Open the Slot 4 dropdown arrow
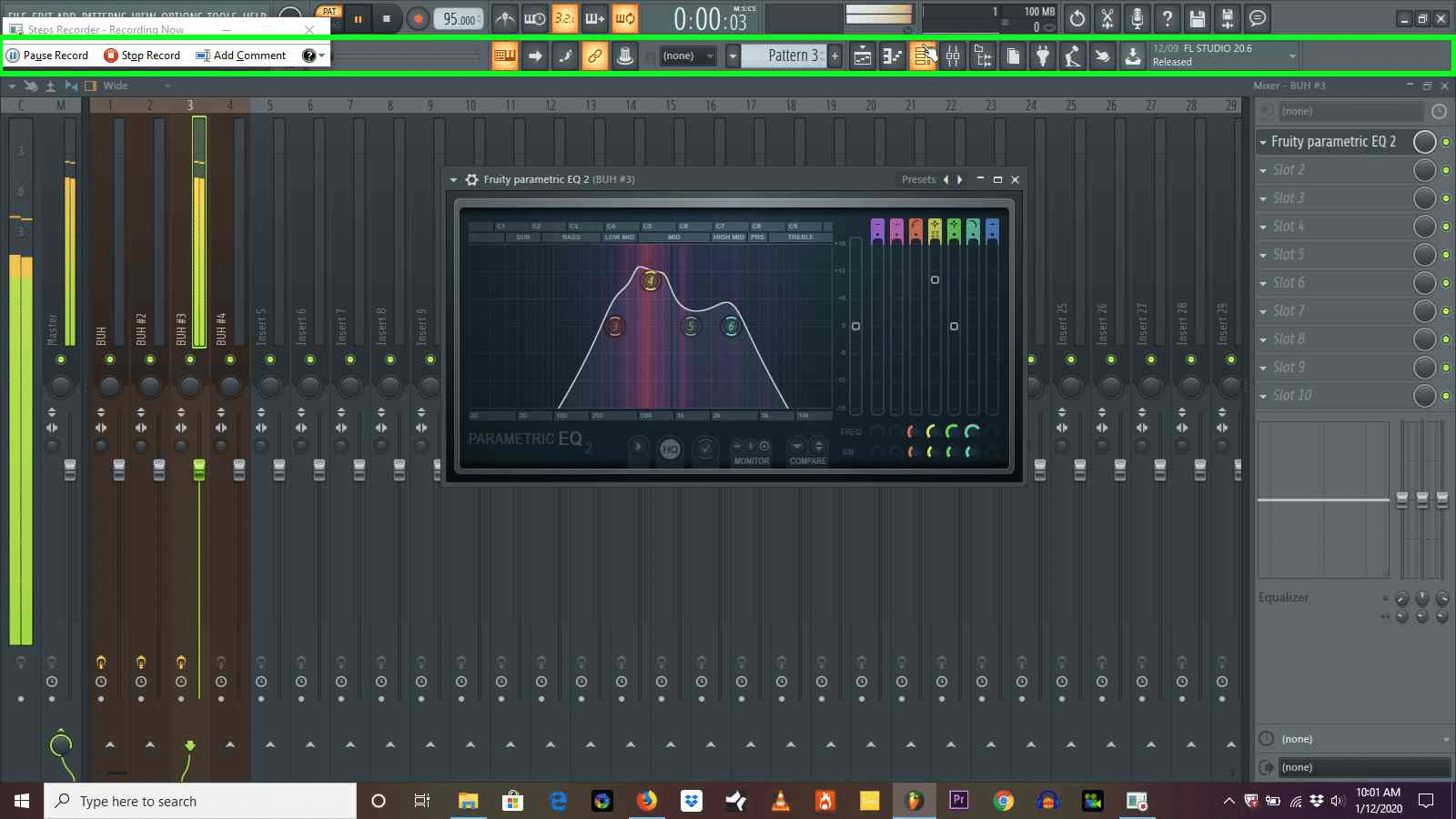The width and height of the screenshot is (1456, 819). [x=1263, y=227]
